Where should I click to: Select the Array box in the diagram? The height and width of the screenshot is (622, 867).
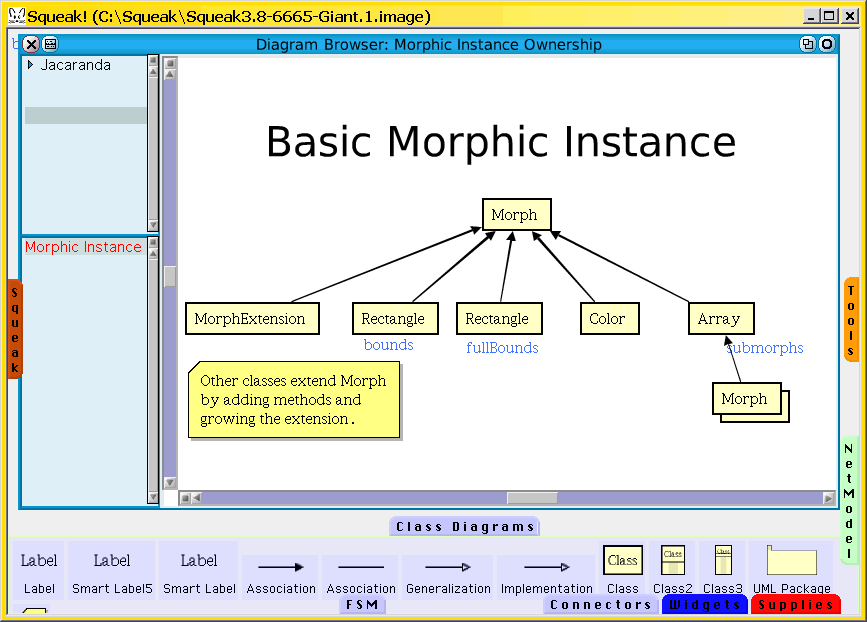tap(721, 318)
